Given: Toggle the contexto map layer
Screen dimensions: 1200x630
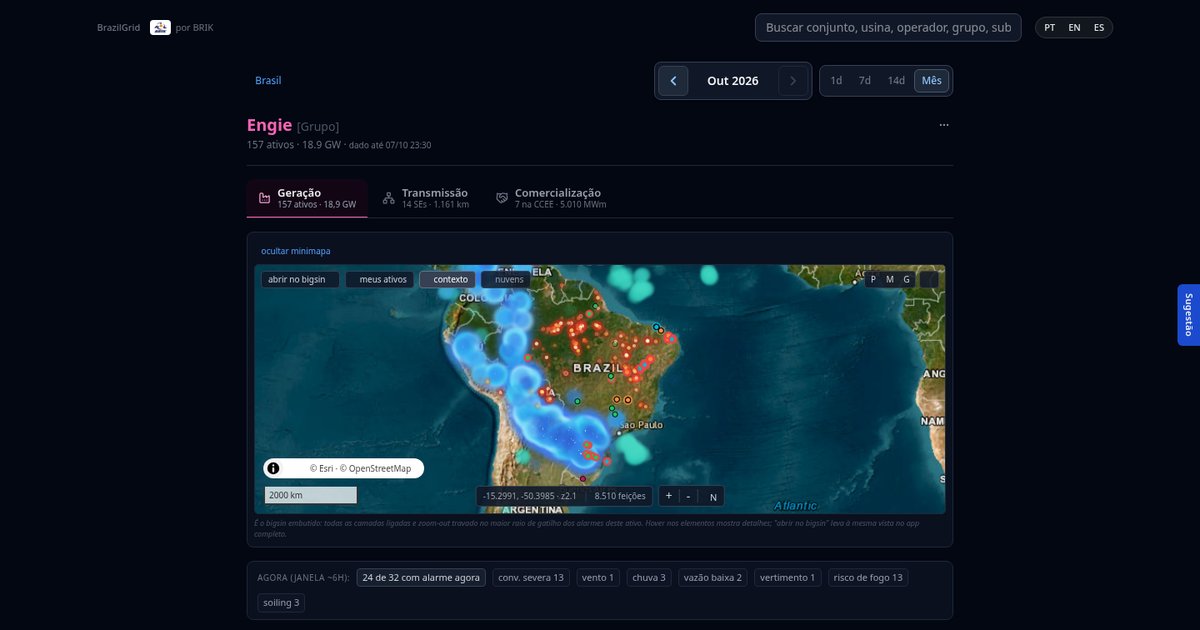Looking at the screenshot, I should pyautogui.click(x=447, y=279).
